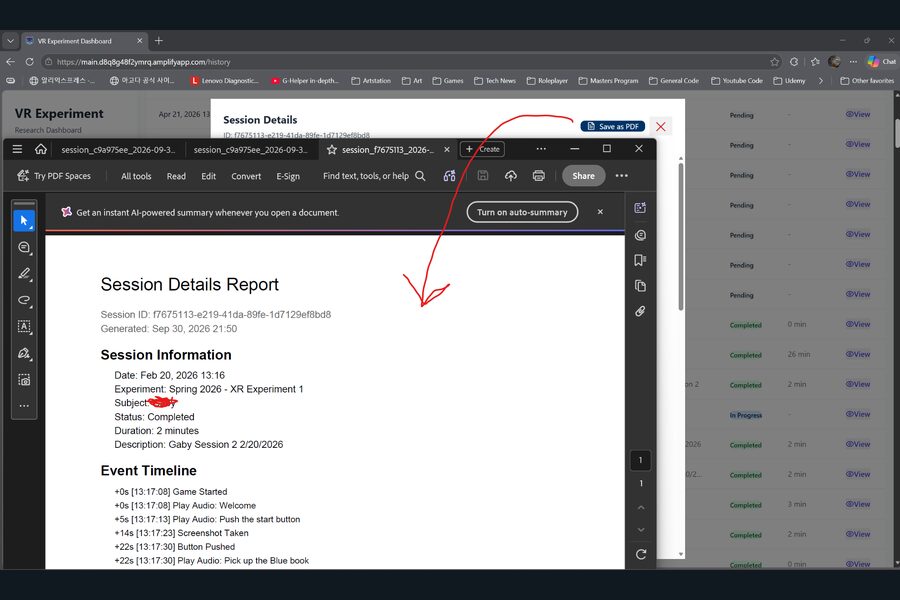Click the Share button in Acrobat
Image resolution: width=900 pixels, height=600 pixels.
(x=583, y=176)
